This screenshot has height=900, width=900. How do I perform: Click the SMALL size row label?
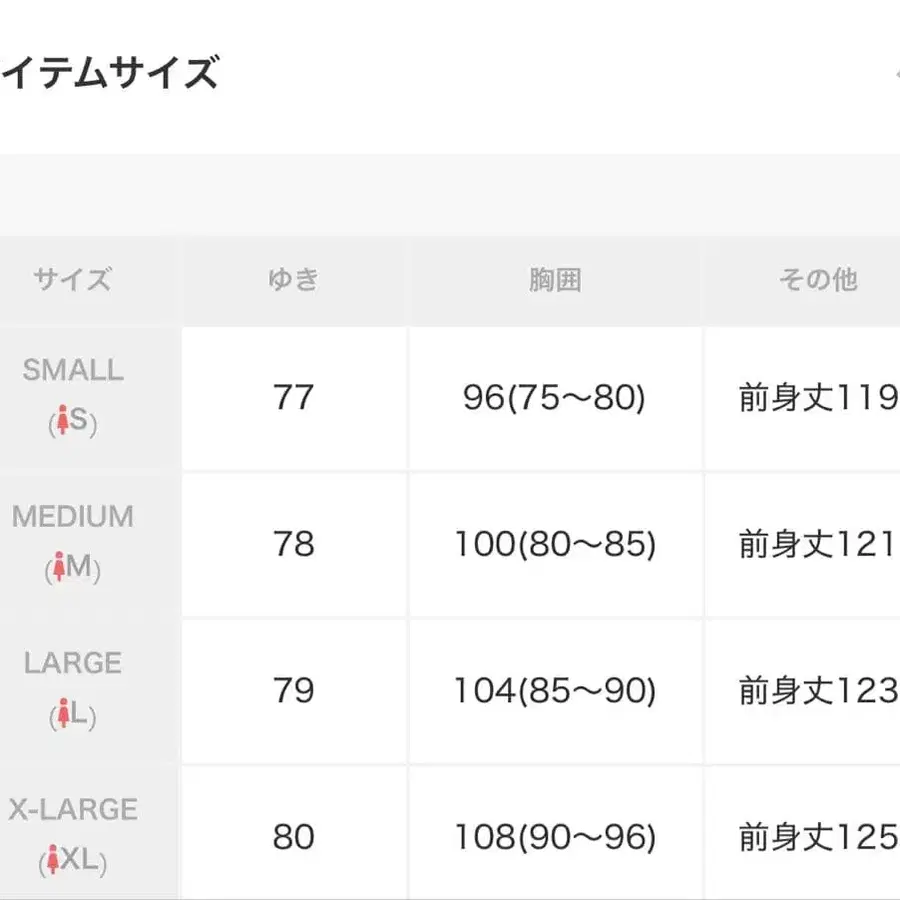pyautogui.click(x=73, y=370)
